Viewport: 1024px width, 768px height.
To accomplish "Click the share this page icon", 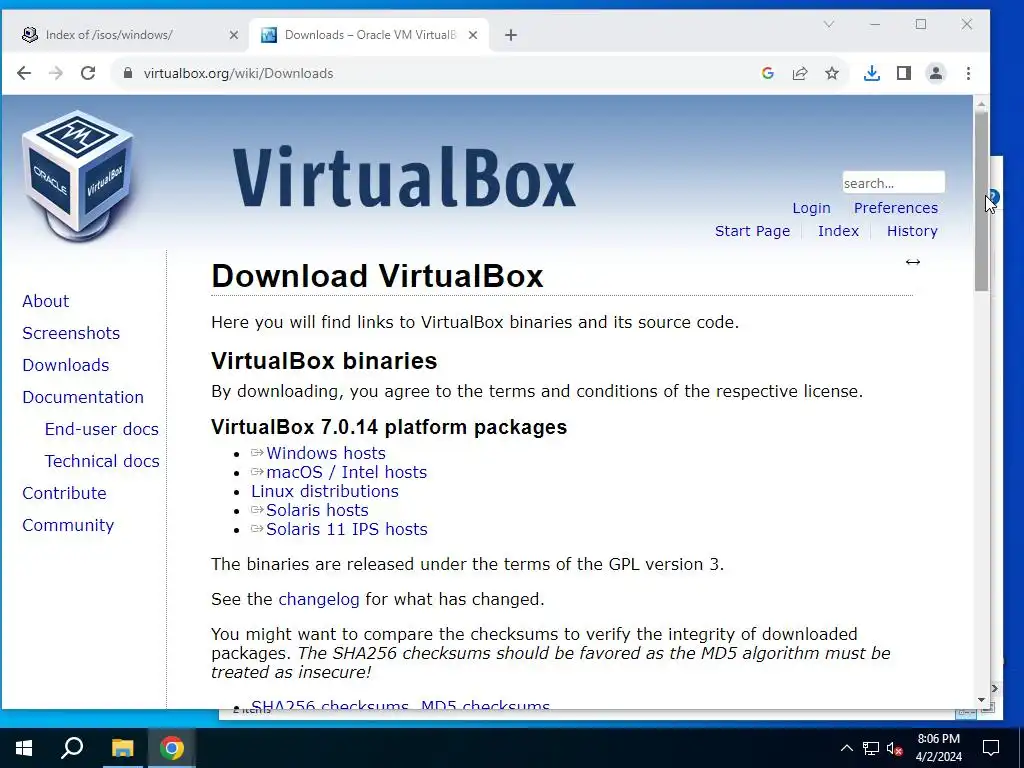I will coord(800,73).
